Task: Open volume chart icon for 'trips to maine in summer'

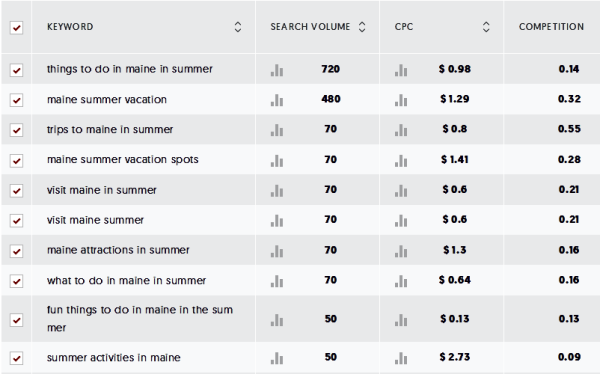Action: click(x=277, y=130)
